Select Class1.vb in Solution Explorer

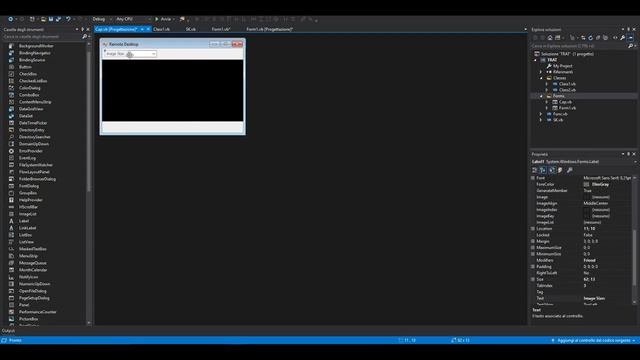click(567, 84)
